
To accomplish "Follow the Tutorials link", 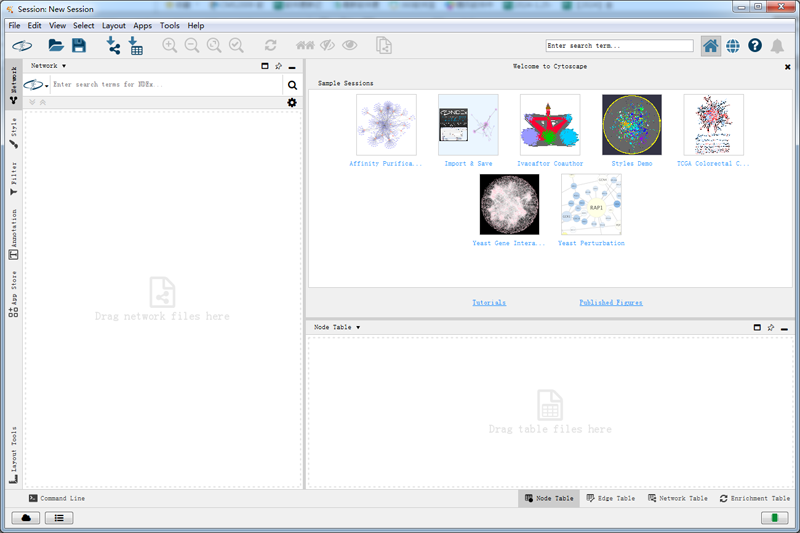I will pos(489,302).
